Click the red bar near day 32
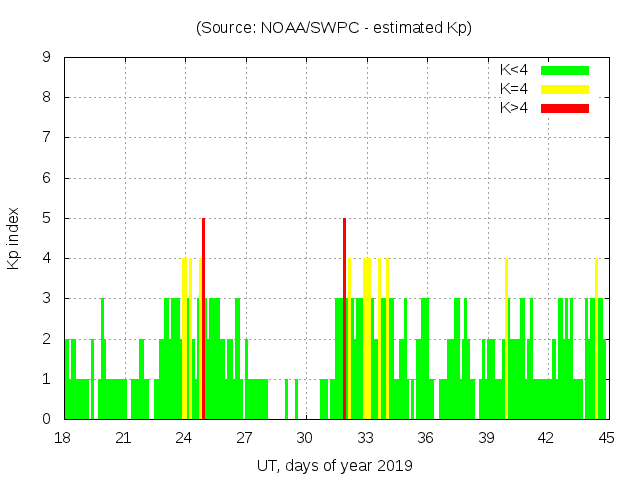This screenshot has width=640, height=480. point(344,318)
